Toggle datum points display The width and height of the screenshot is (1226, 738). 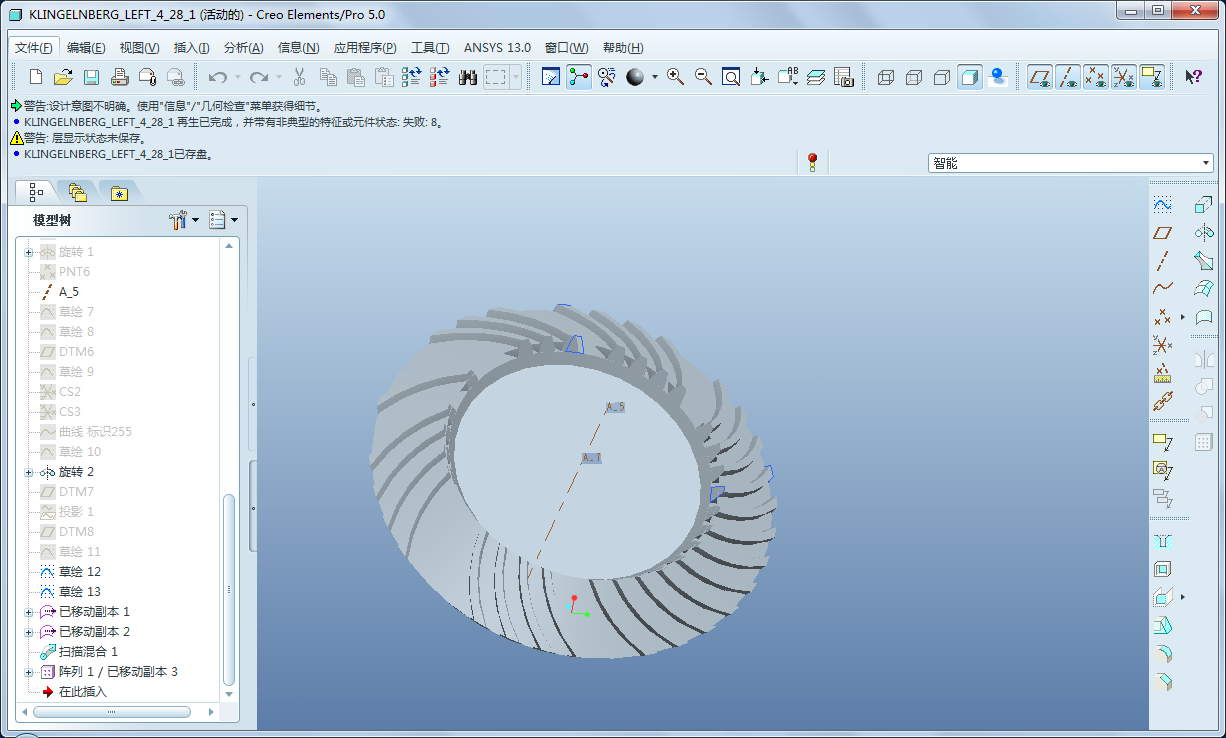[1096, 77]
